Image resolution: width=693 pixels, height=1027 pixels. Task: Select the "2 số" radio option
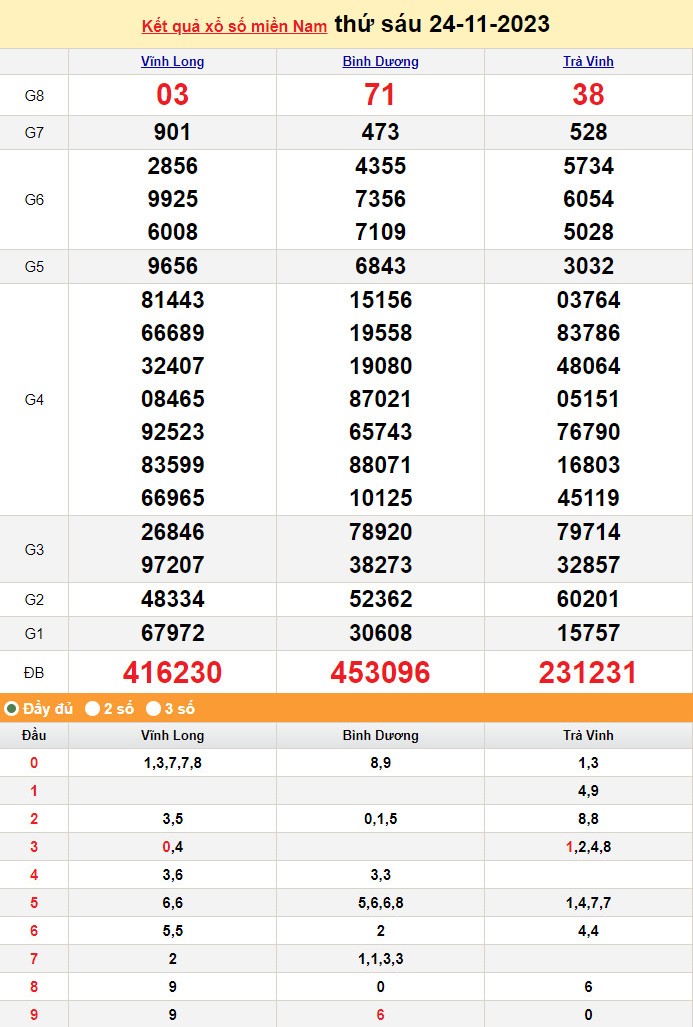click(x=92, y=709)
